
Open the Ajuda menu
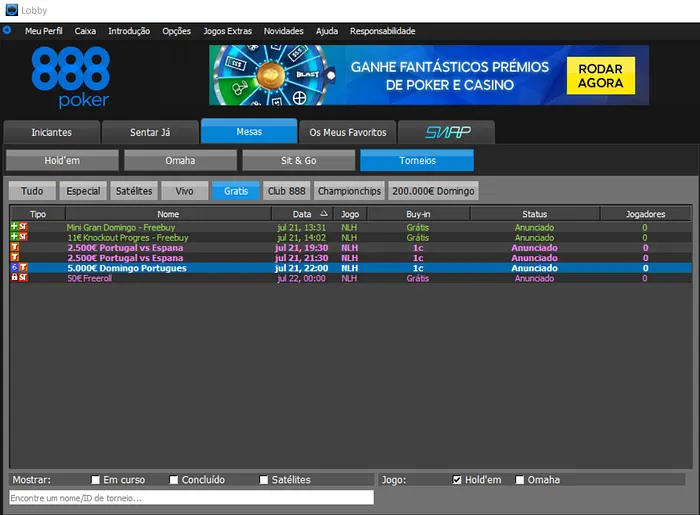(x=327, y=31)
